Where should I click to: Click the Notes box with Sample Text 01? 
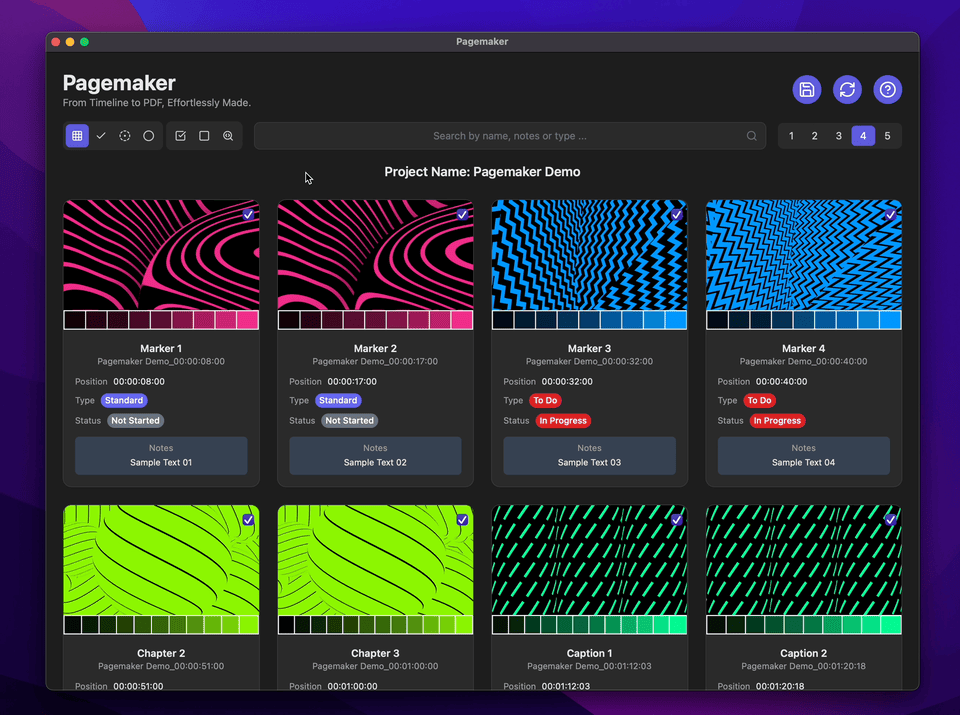pos(161,455)
